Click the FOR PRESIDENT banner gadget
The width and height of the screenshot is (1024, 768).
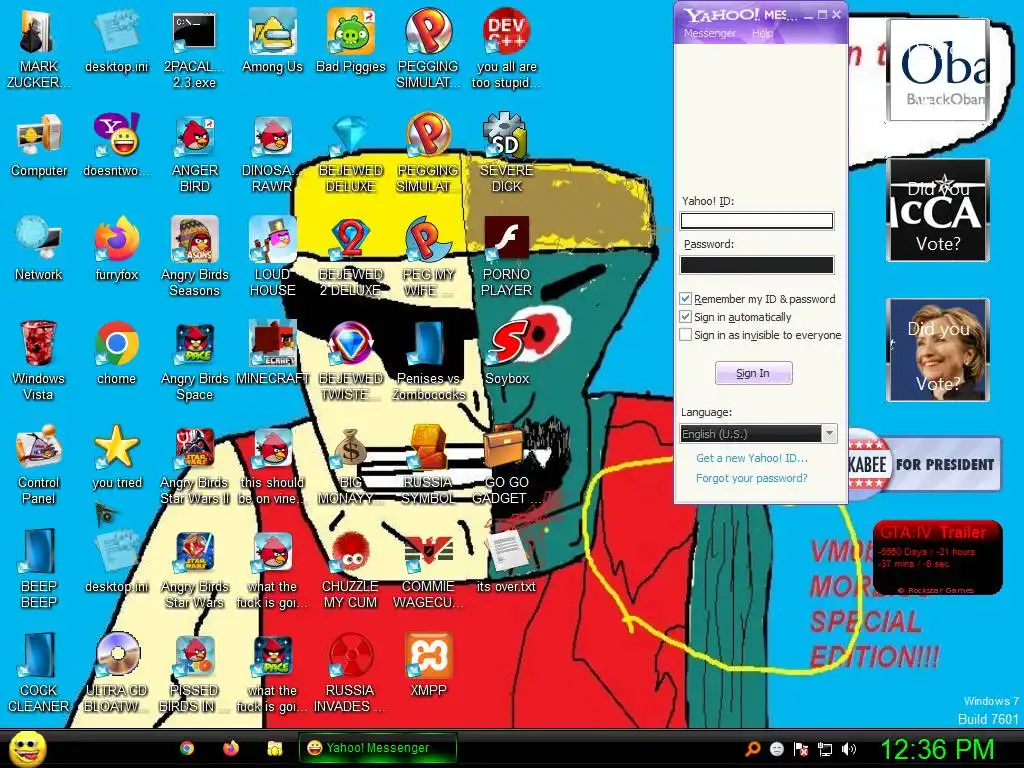click(925, 464)
